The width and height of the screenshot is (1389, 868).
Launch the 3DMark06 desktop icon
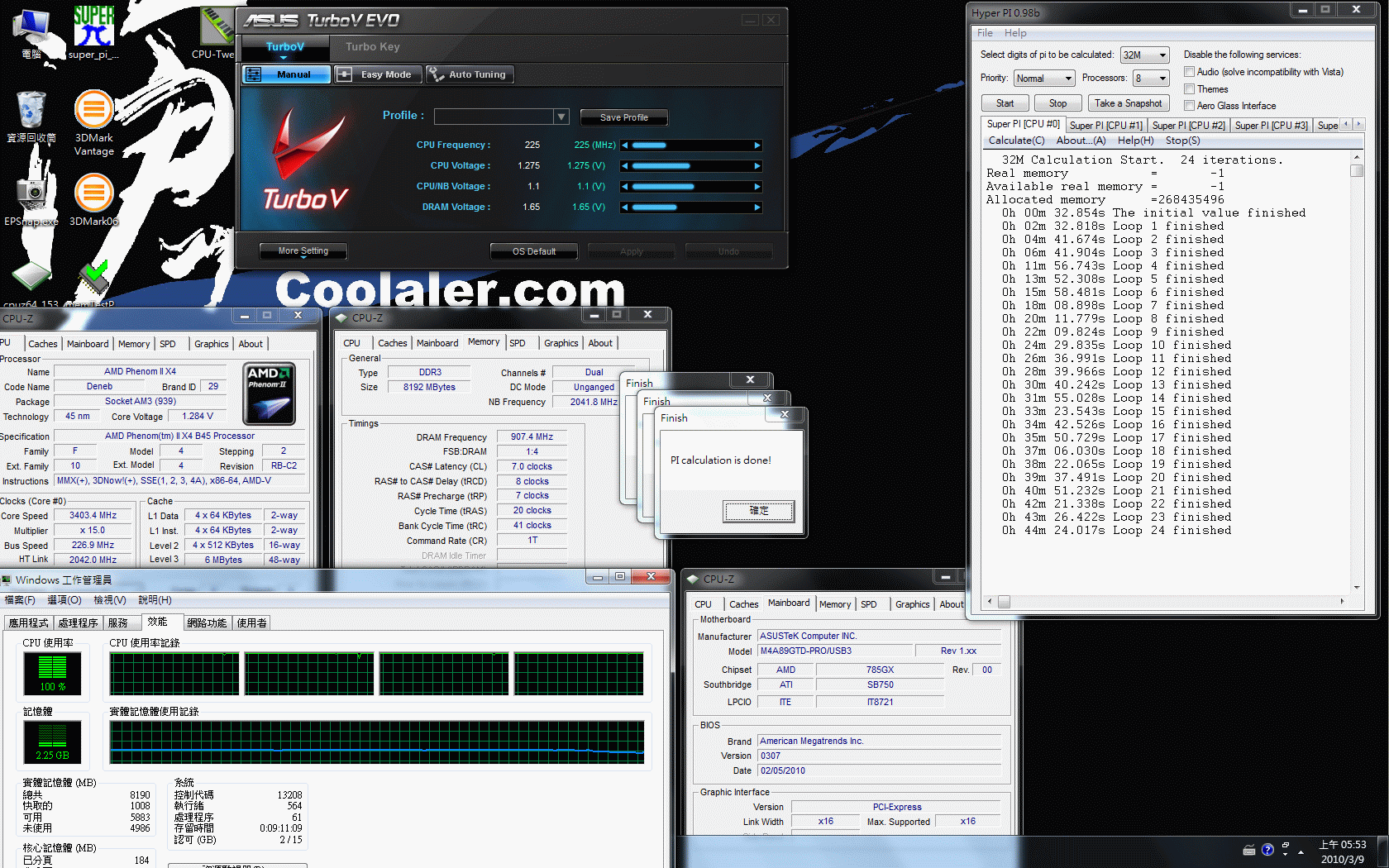pyautogui.click(x=93, y=200)
